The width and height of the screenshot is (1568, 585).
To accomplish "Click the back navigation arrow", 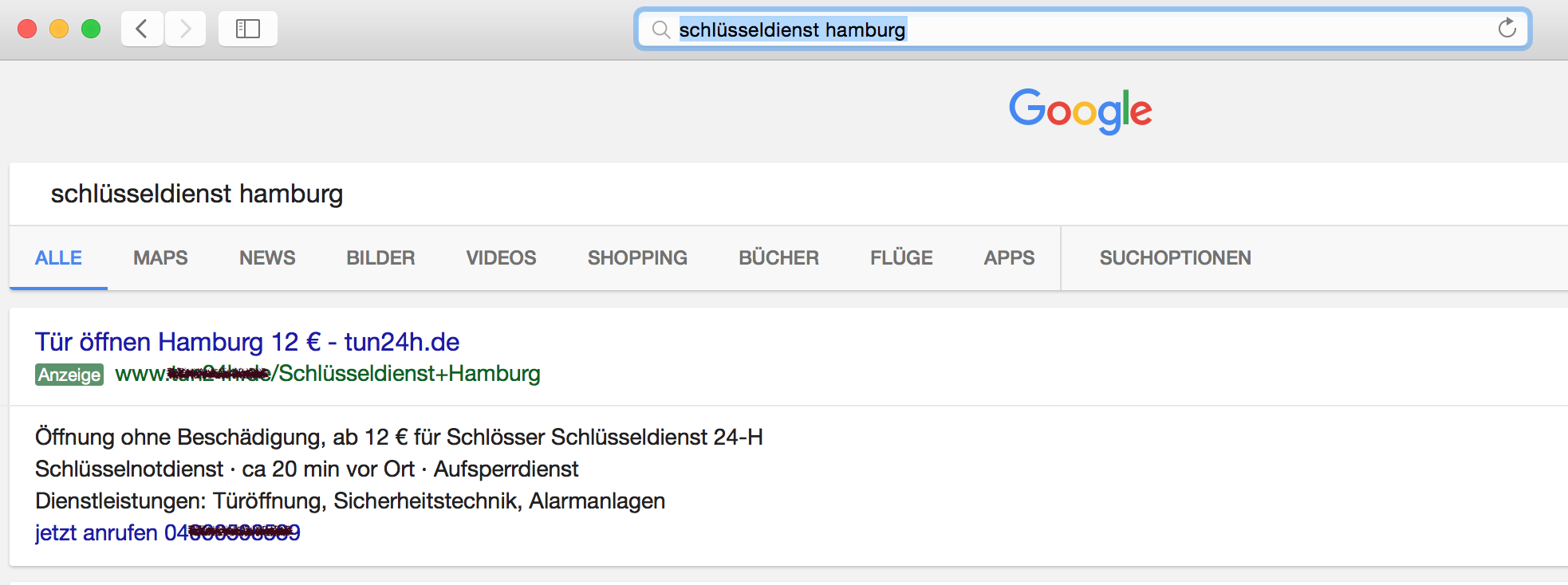I will click(x=141, y=28).
